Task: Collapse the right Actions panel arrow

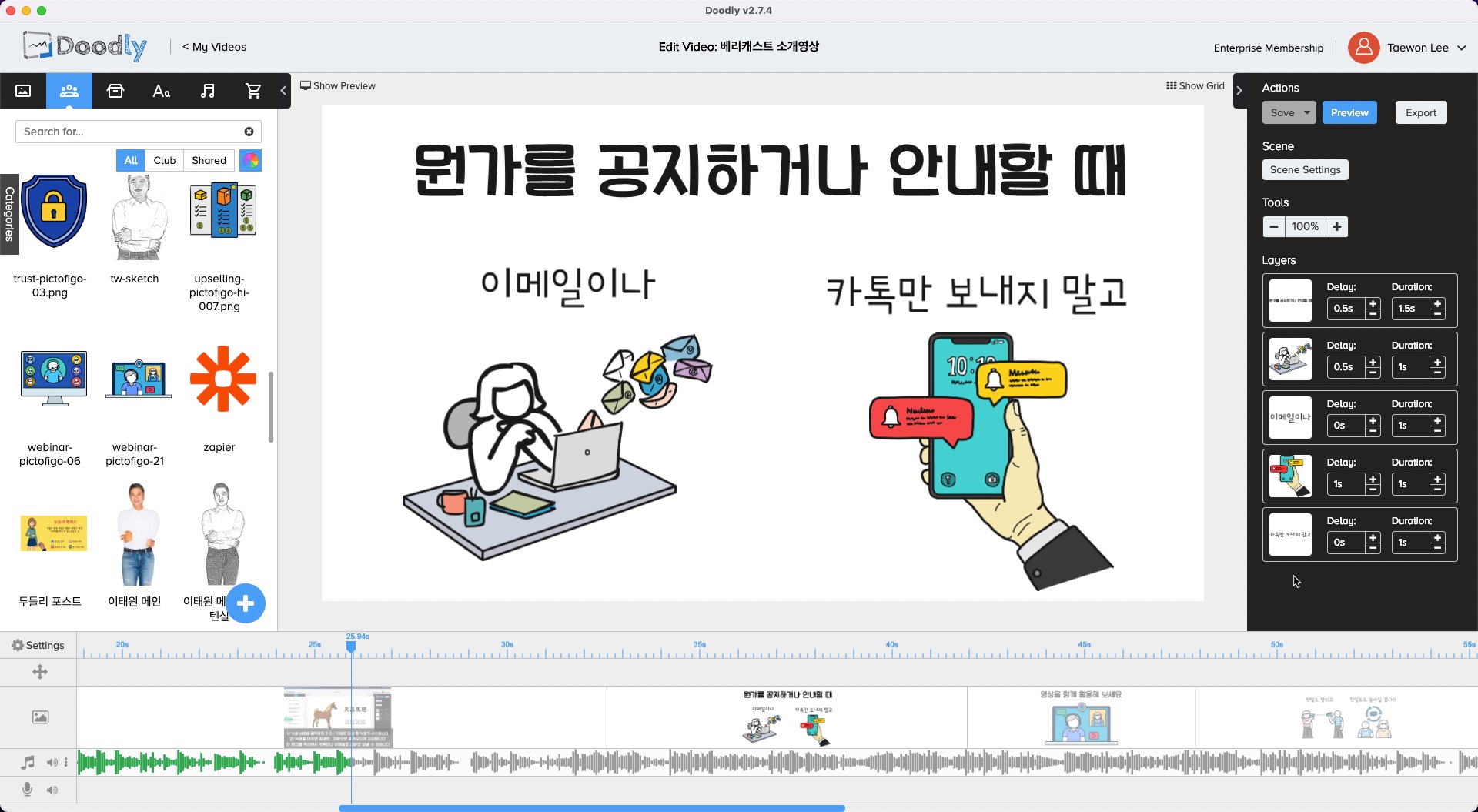Action: click(x=1239, y=91)
